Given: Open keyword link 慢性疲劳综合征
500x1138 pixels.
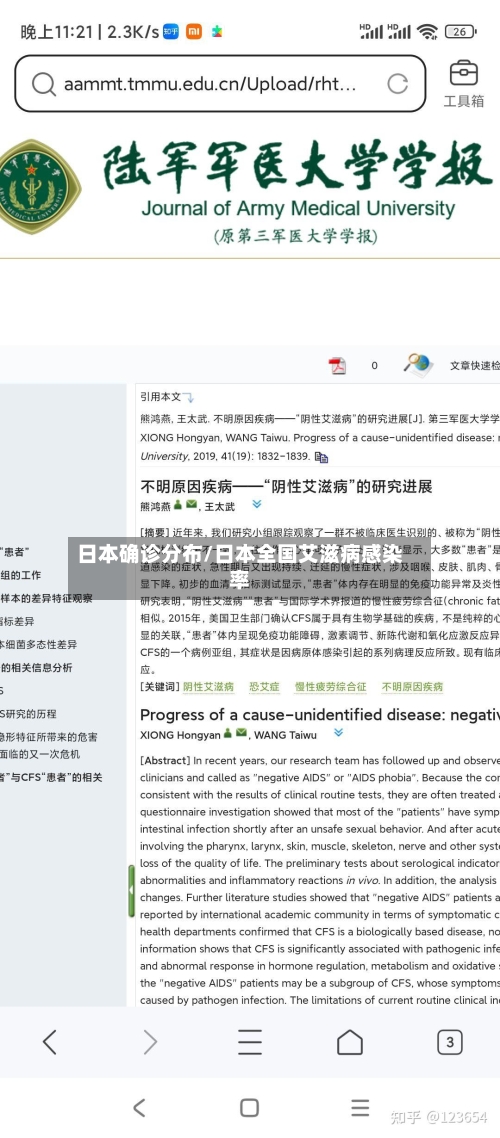Looking at the screenshot, I should 330,687.
